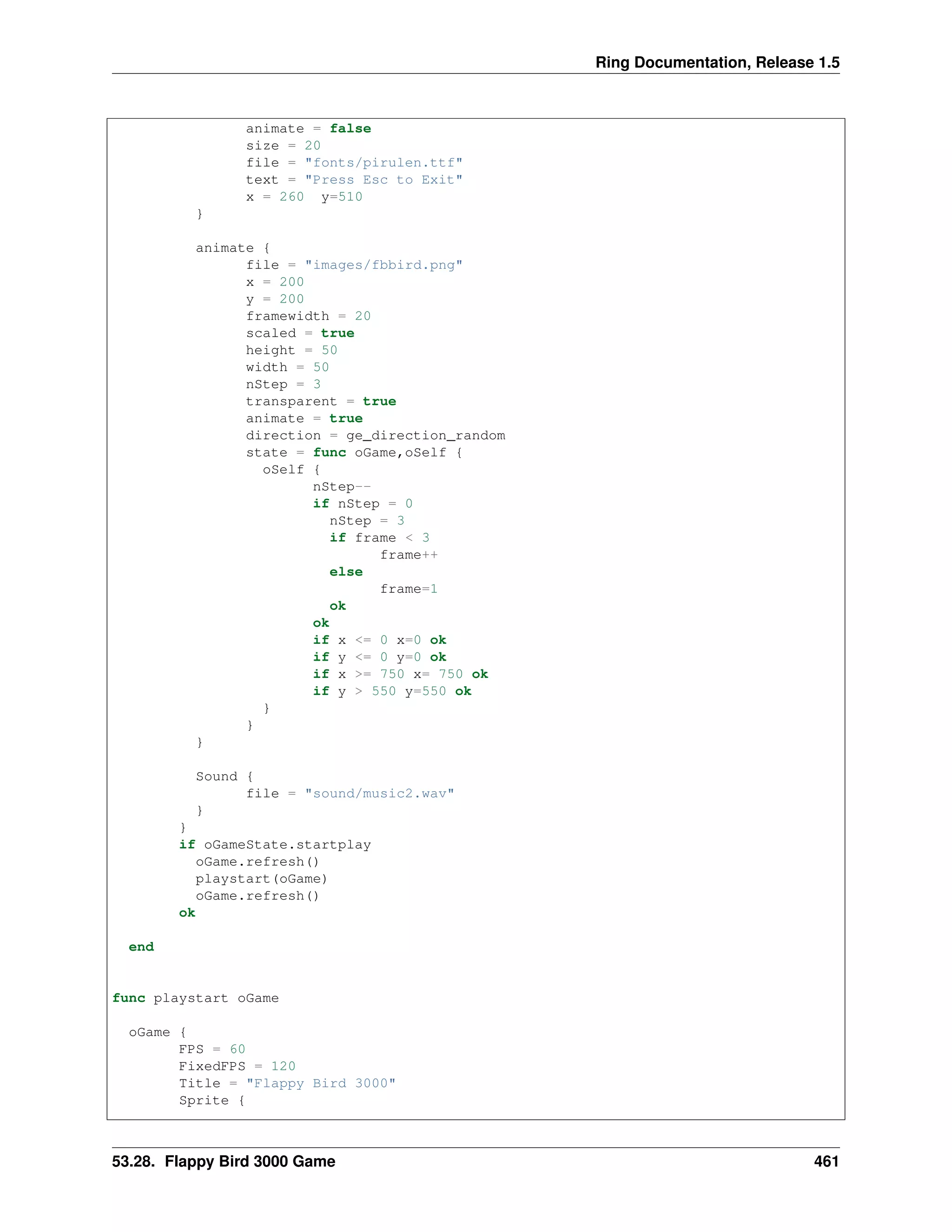Click the footer '53.28. Flappy Bird 3000 Game'
952x1232 pixels.
pos(223,1161)
